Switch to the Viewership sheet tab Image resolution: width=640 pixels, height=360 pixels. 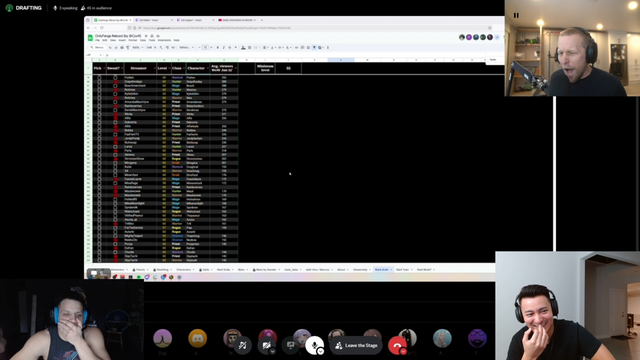pos(361,270)
